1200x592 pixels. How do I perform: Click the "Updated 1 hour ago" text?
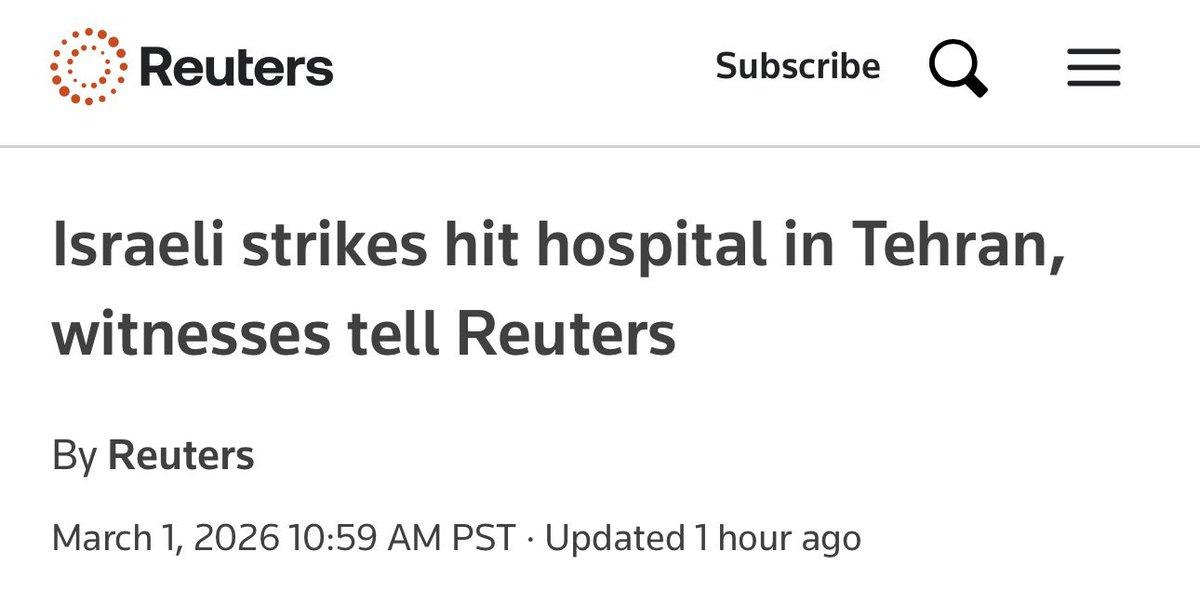(702, 539)
